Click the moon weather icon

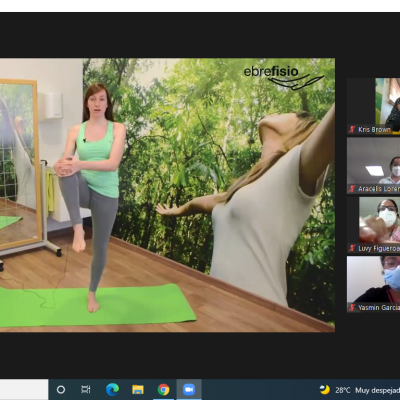pyautogui.click(x=325, y=389)
